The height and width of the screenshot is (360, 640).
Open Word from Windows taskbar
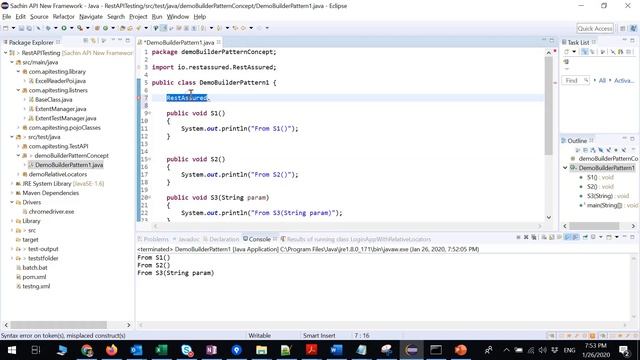336,350
